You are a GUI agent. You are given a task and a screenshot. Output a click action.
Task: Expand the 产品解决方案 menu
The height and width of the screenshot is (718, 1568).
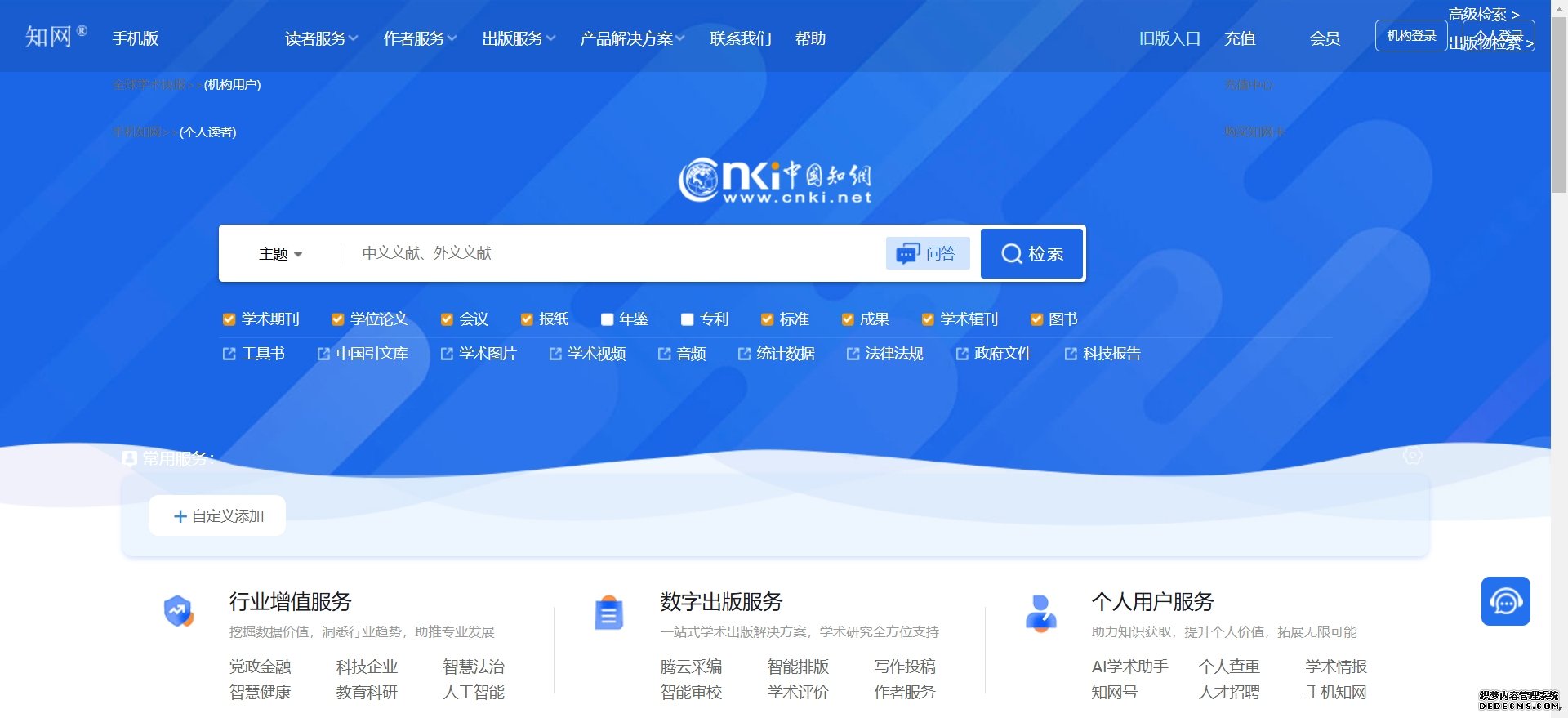tap(632, 38)
